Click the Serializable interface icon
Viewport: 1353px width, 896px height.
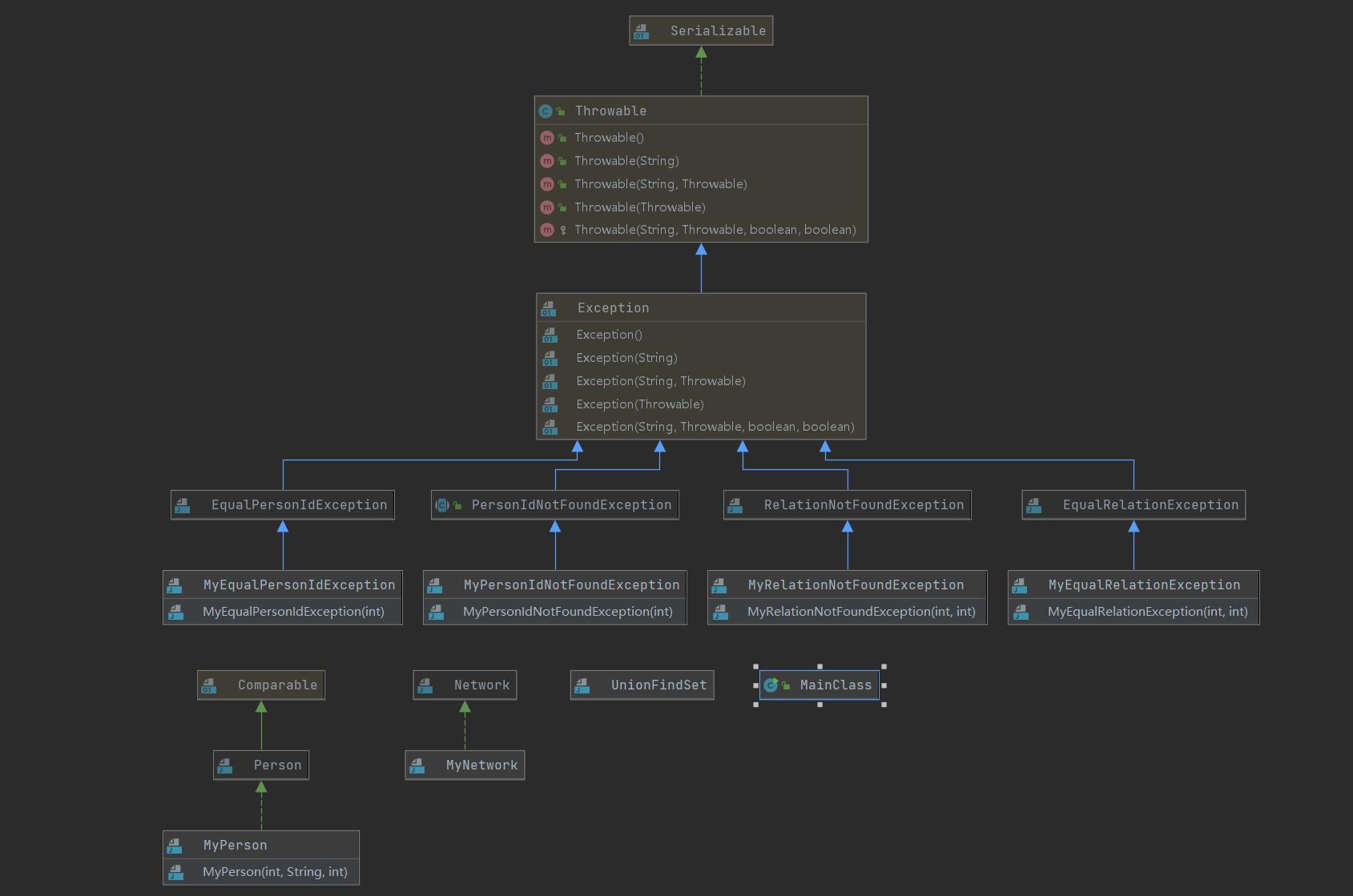(642, 31)
